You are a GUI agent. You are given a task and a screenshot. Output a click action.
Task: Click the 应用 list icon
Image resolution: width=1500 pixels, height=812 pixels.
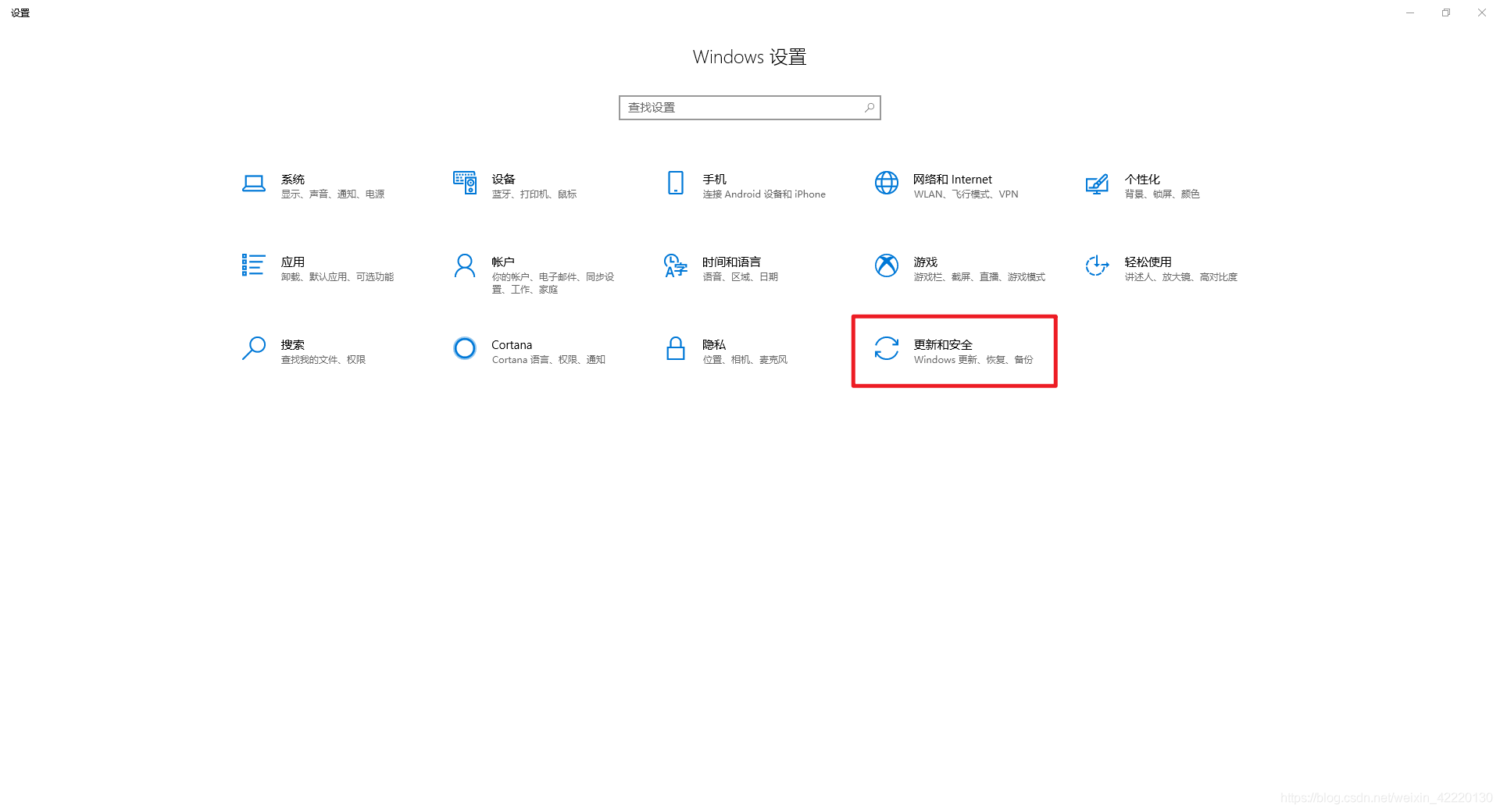click(254, 265)
